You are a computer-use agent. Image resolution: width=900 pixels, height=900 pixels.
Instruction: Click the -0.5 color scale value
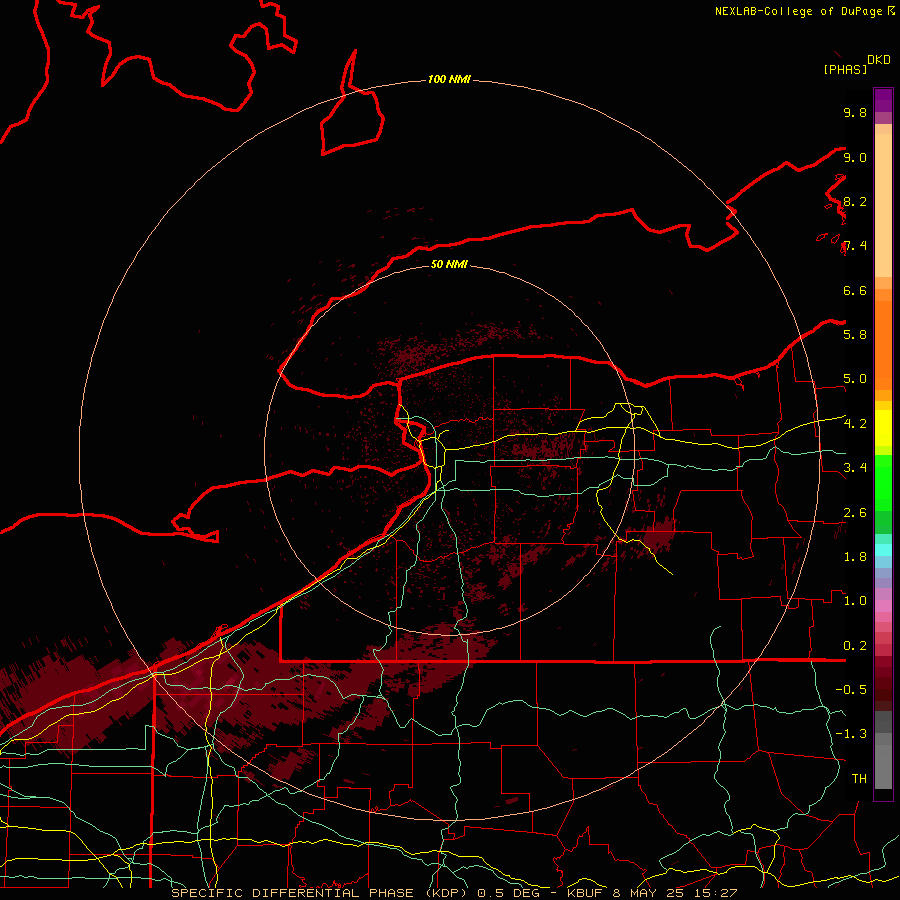coord(851,689)
